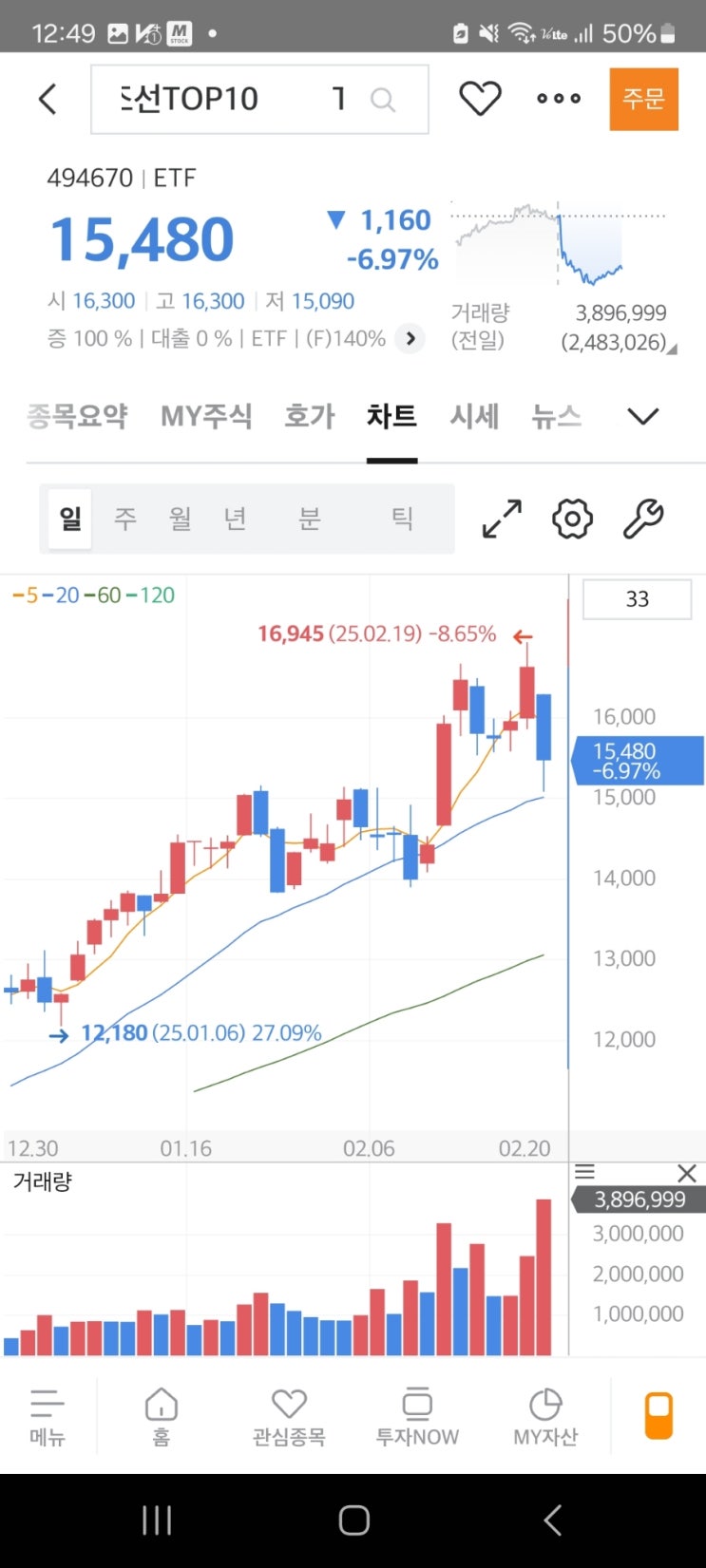This screenshot has width=706, height=1568.
Task: Expand stock info details arrow
Action: [410, 339]
